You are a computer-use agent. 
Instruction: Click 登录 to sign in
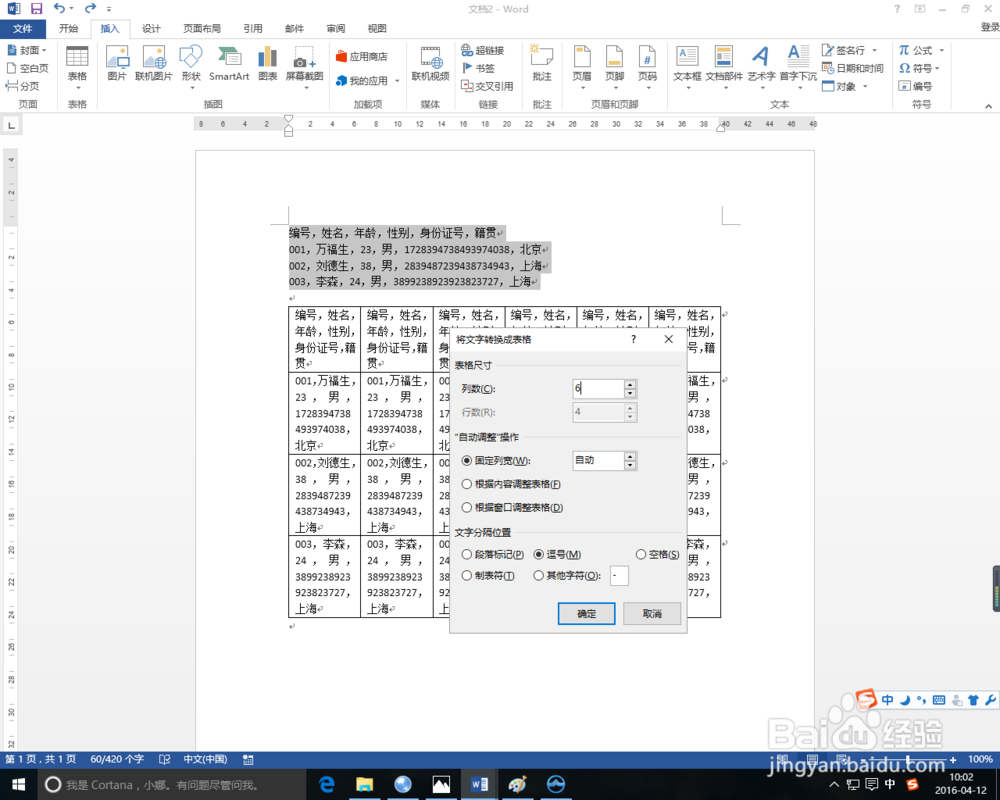pos(989,27)
